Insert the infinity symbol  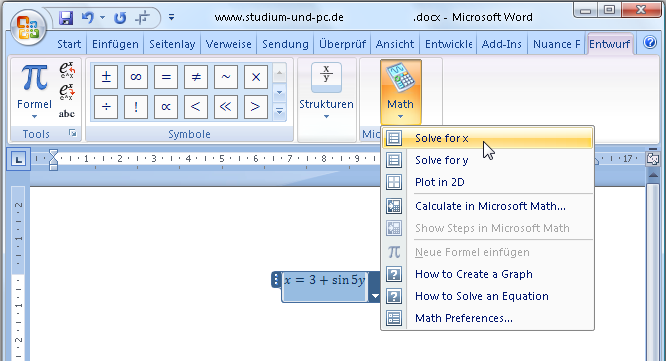pos(136,77)
